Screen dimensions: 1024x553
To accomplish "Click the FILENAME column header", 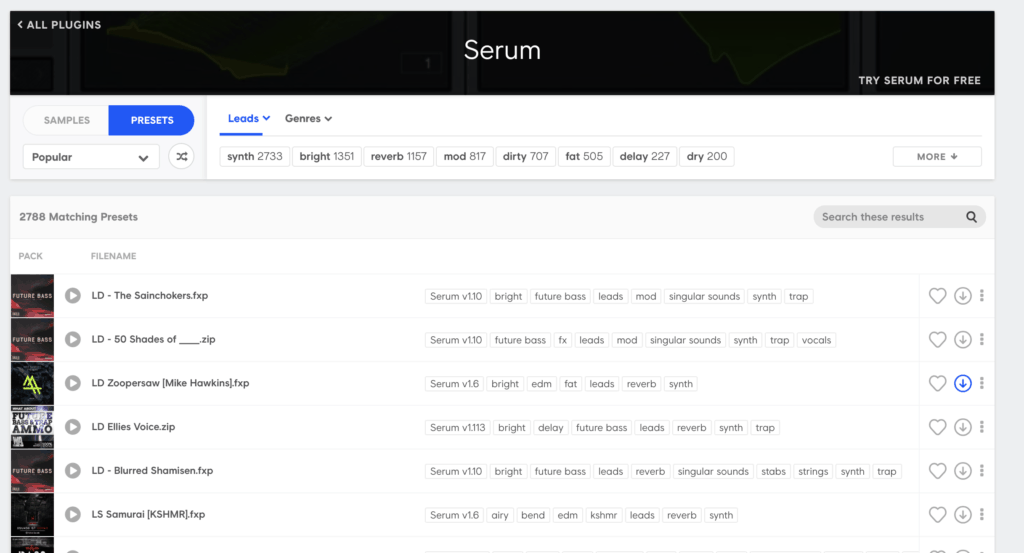I will (x=113, y=256).
